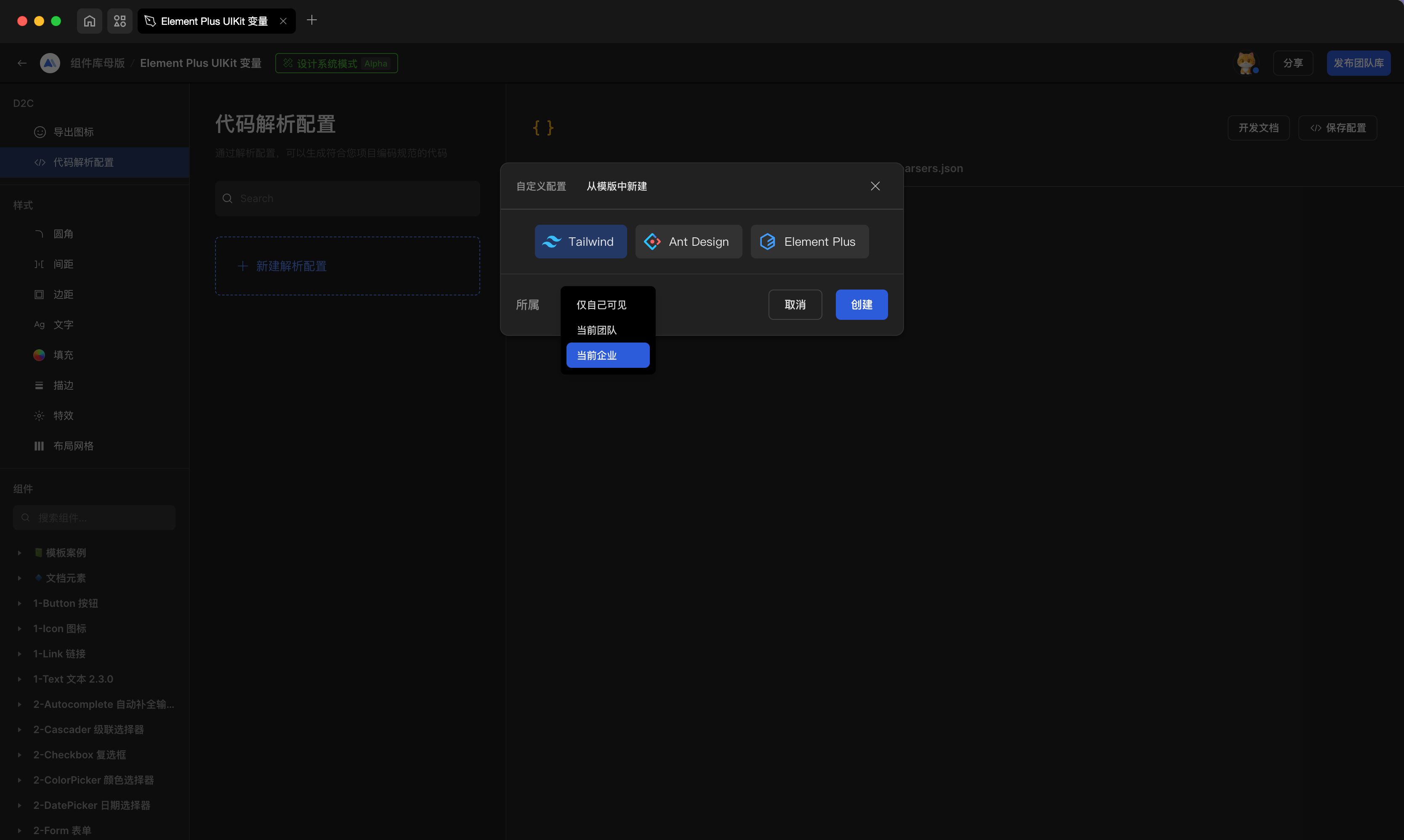Screen dimensions: 1404x840
Task: Click the 分享 button
Action: (1293, 63)
